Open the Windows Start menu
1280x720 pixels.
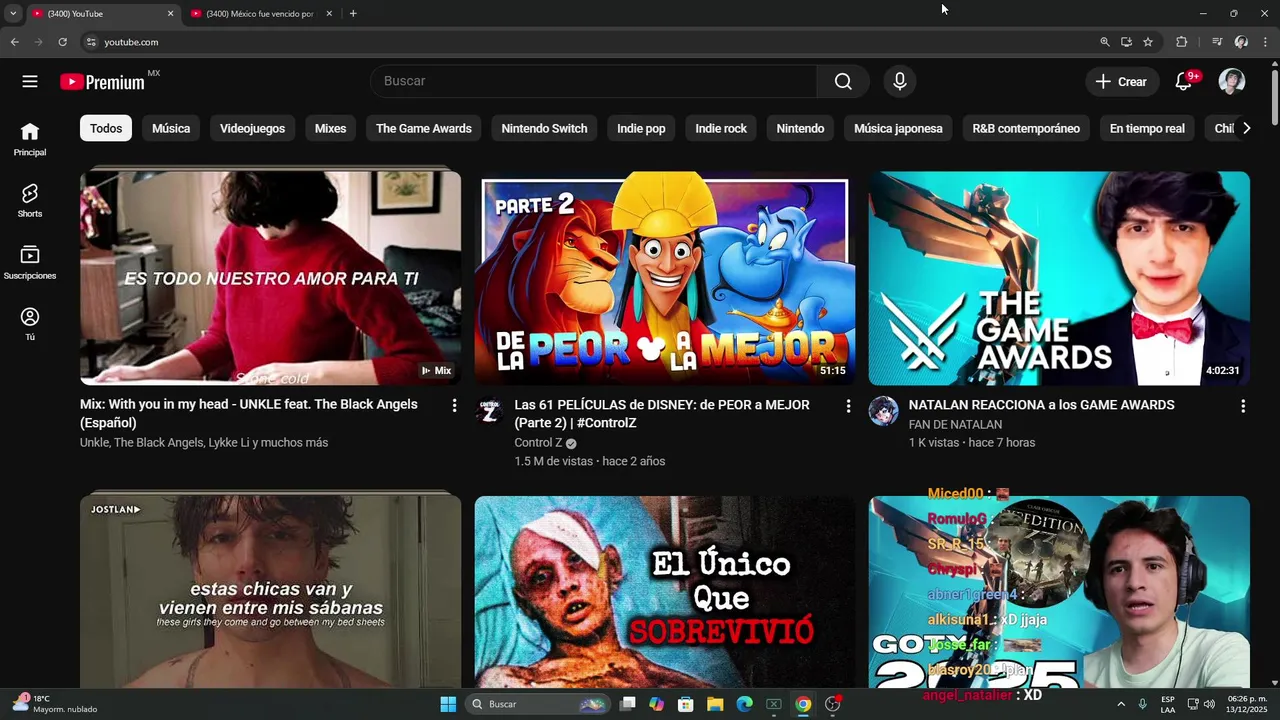(448, 704)
